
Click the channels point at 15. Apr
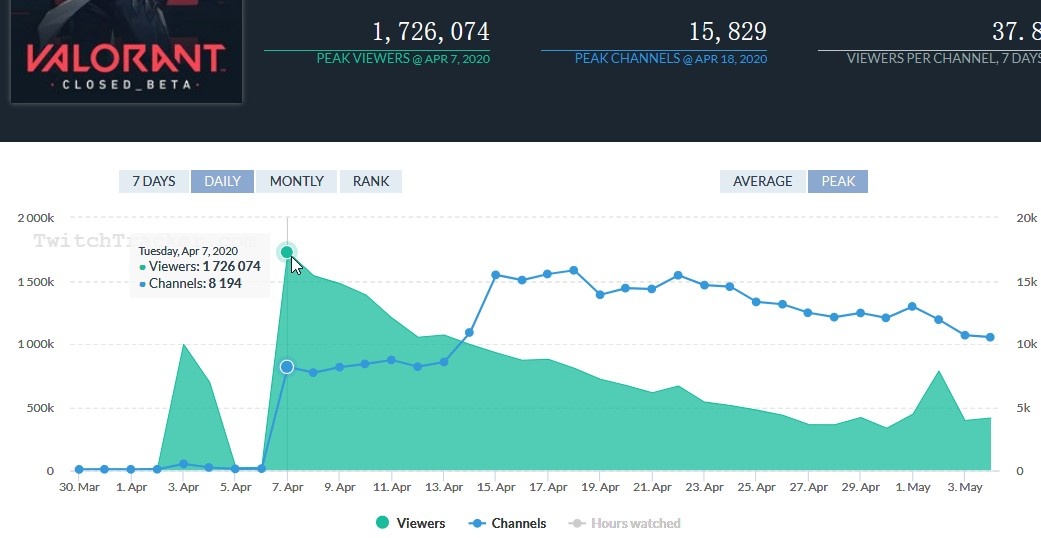[x=495, y=275]
